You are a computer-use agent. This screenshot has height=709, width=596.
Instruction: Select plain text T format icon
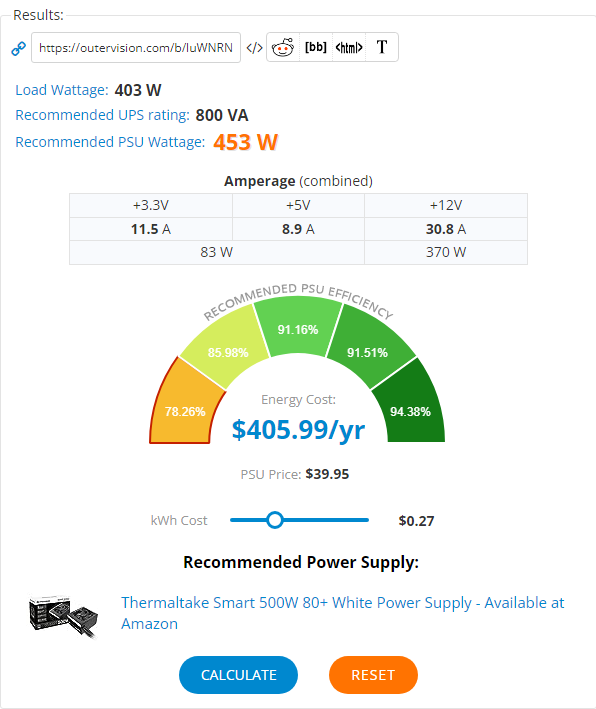pyautogui.click(x=382, y=47)
